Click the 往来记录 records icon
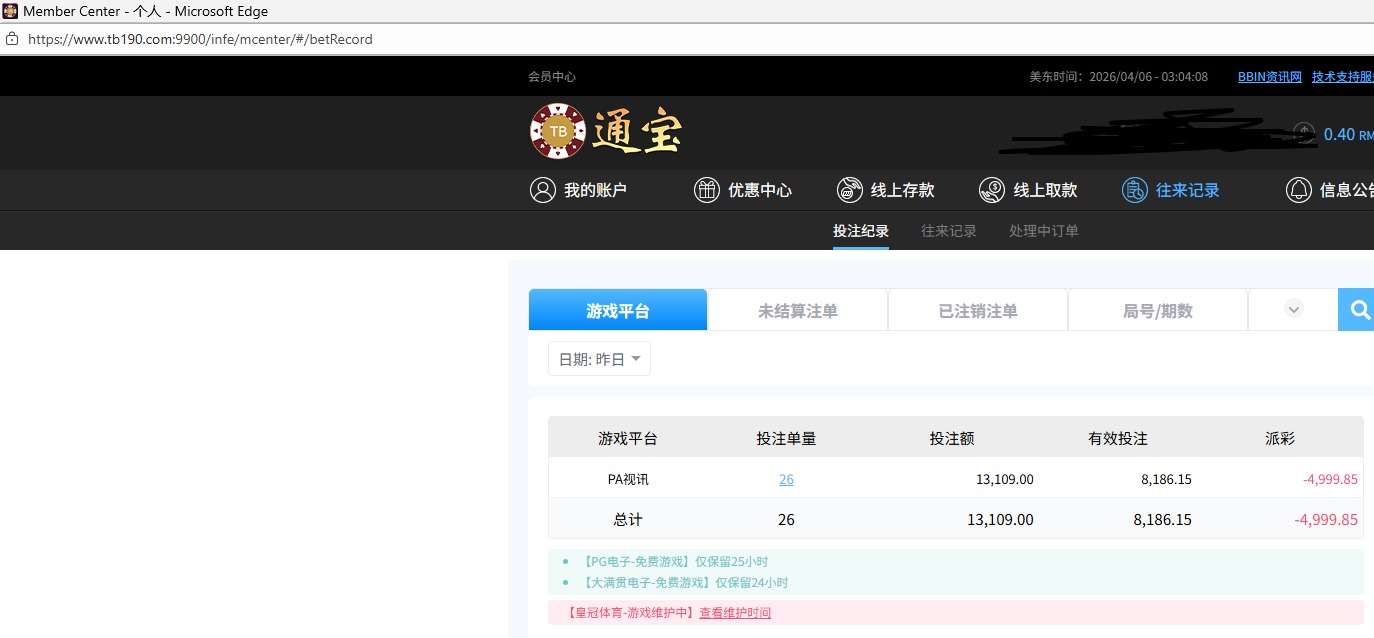Viewport: 1374px width, 638px height. click(x=1134, y=190)
